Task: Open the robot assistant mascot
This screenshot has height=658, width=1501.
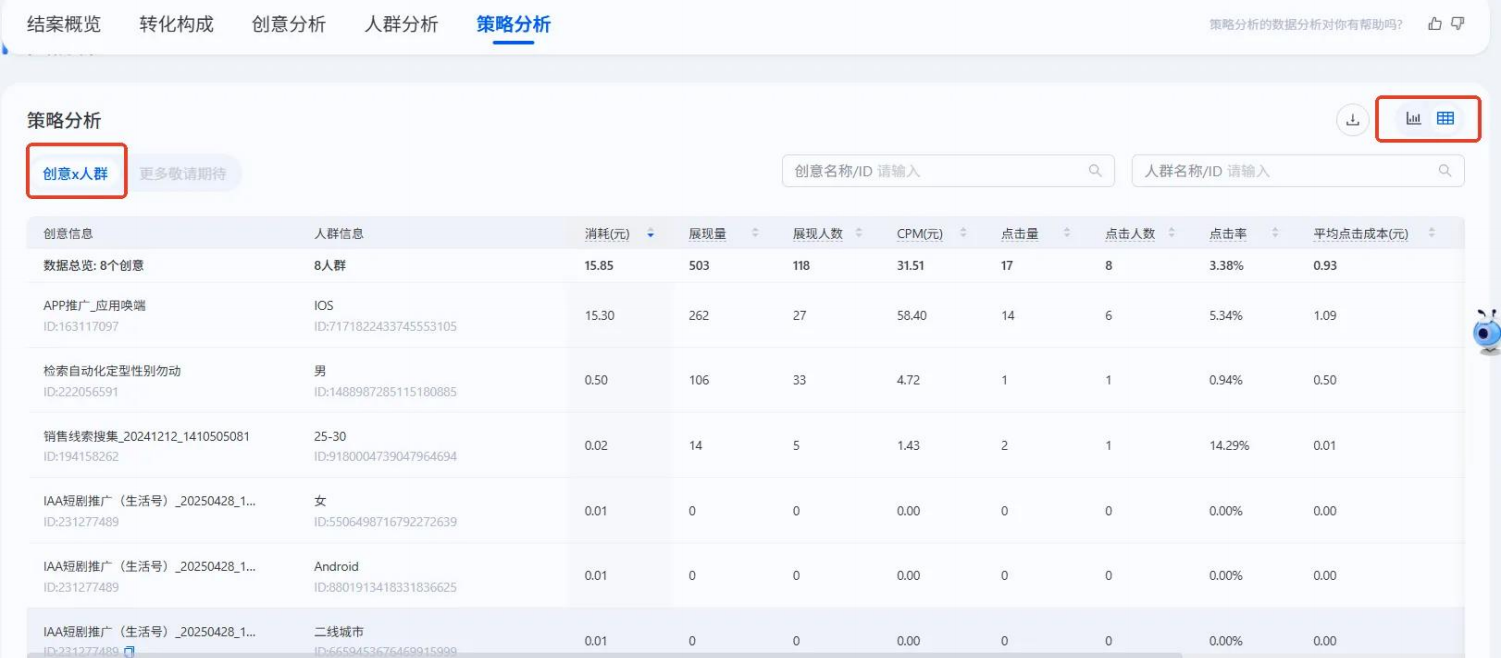Action: [1487, 332]
